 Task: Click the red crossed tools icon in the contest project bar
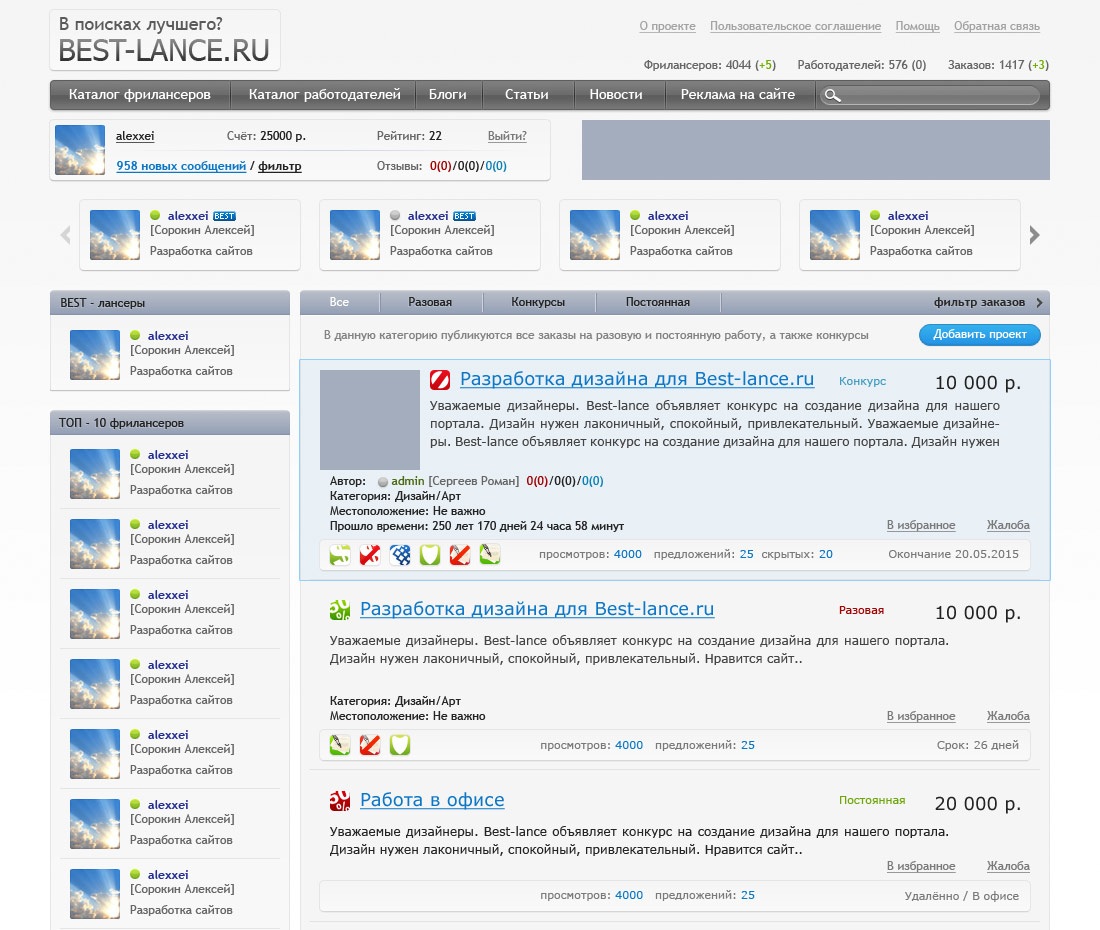click(370, 555)
